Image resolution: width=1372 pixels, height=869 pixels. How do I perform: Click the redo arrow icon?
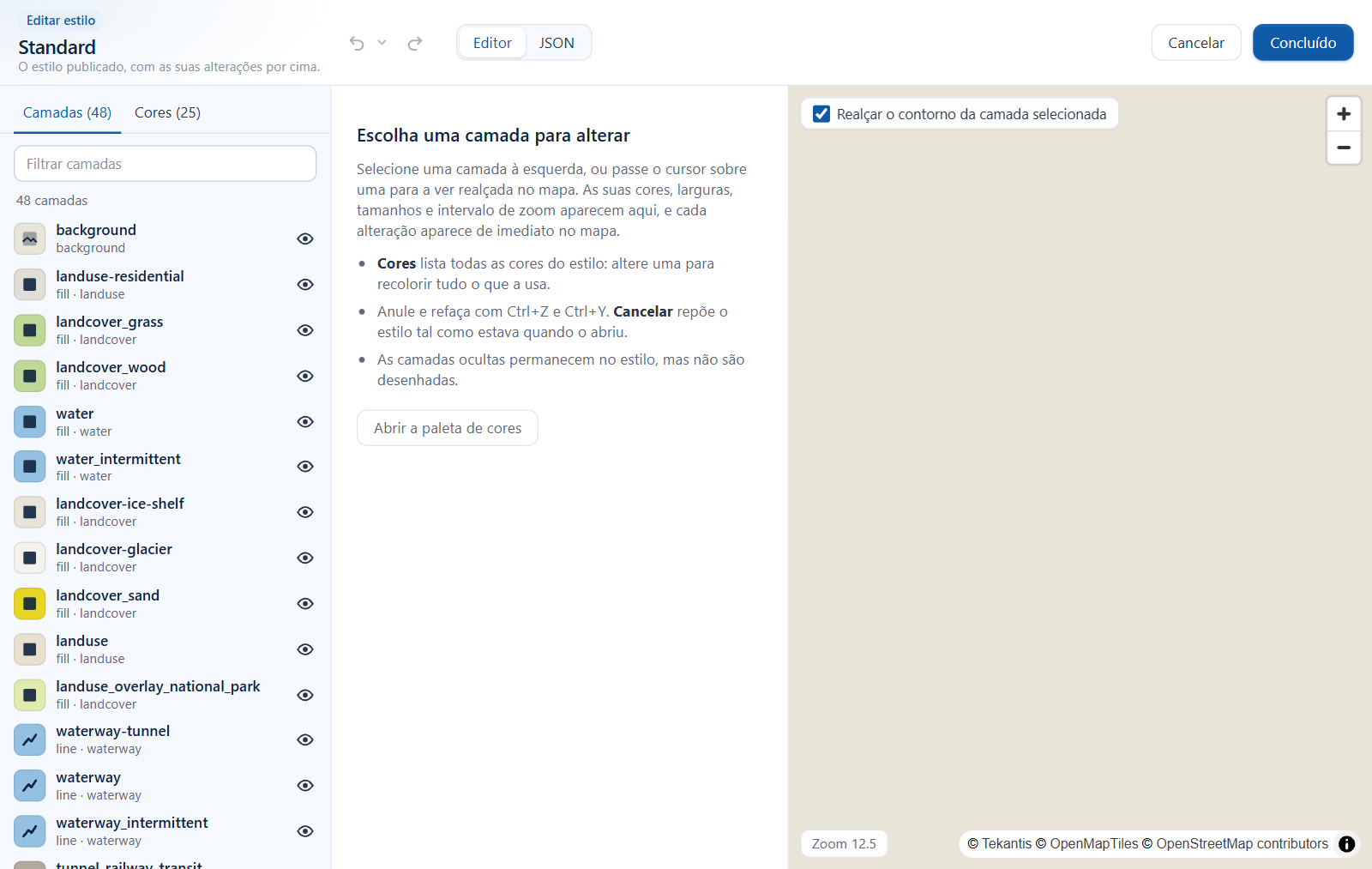pos(415,43)
